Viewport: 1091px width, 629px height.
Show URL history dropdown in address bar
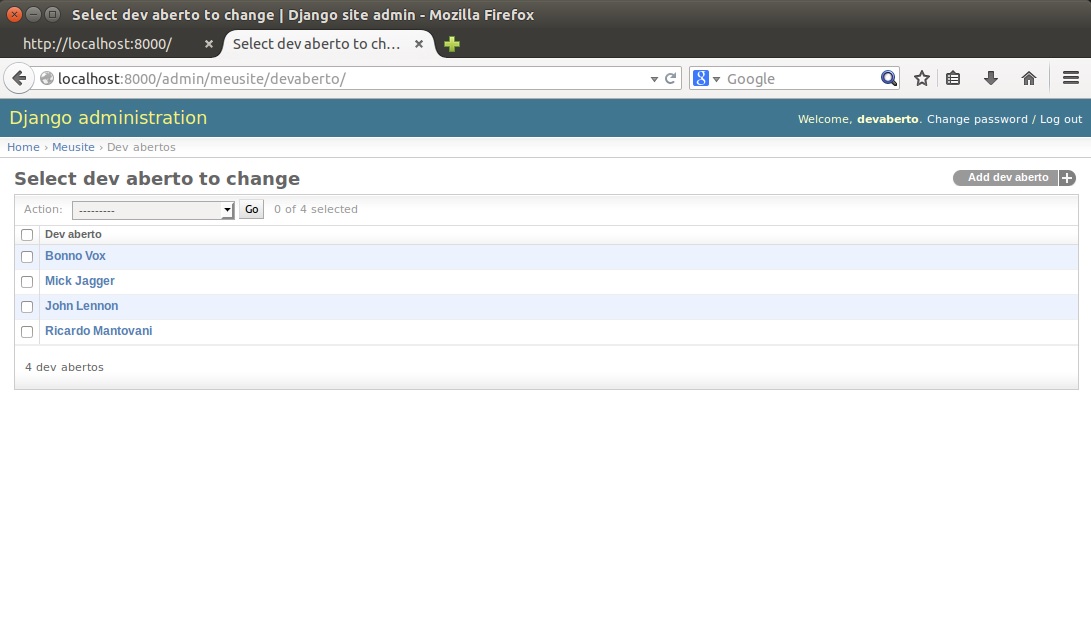click(654, 78)
